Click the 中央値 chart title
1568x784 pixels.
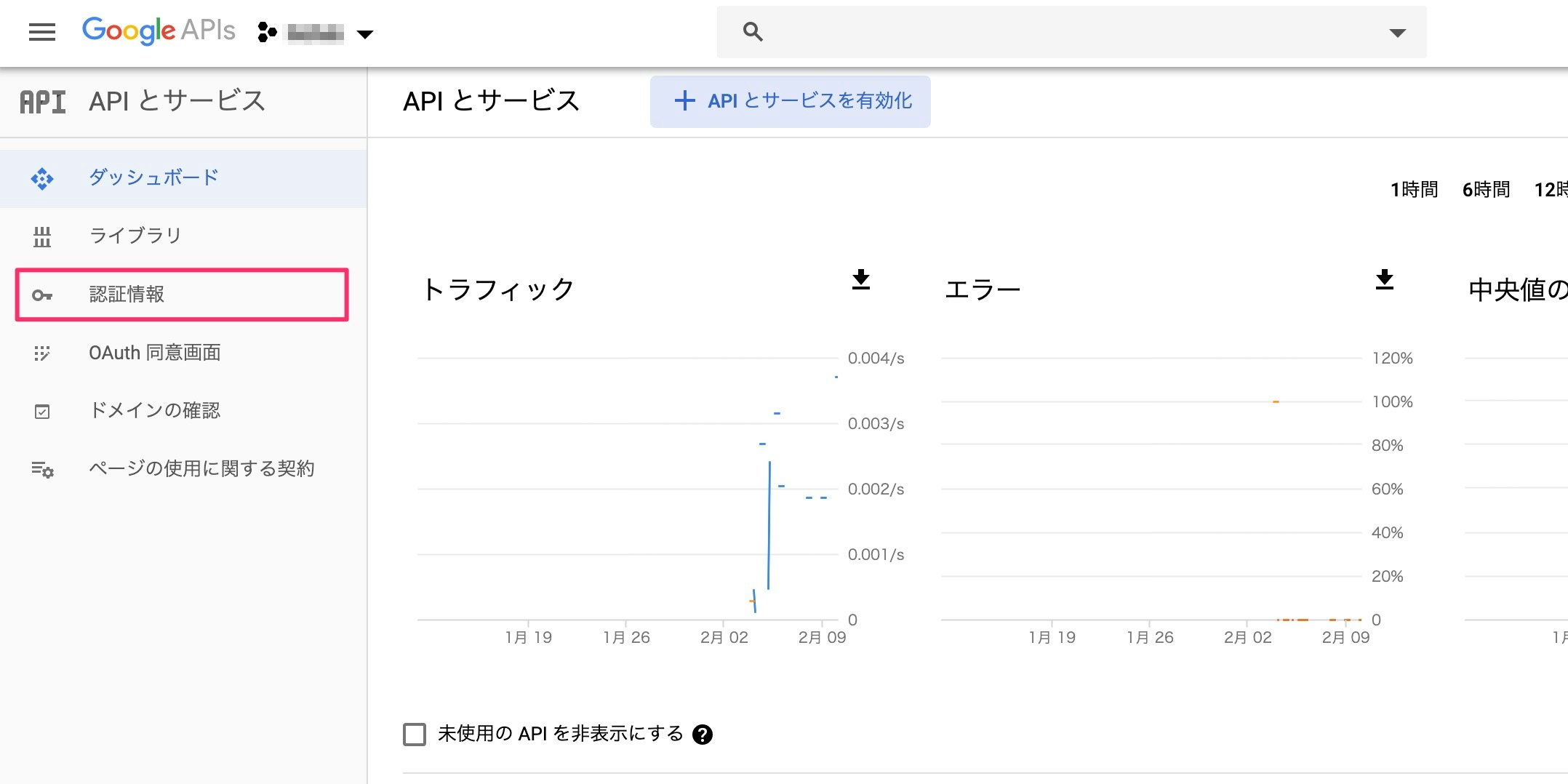coord(1518,289)
